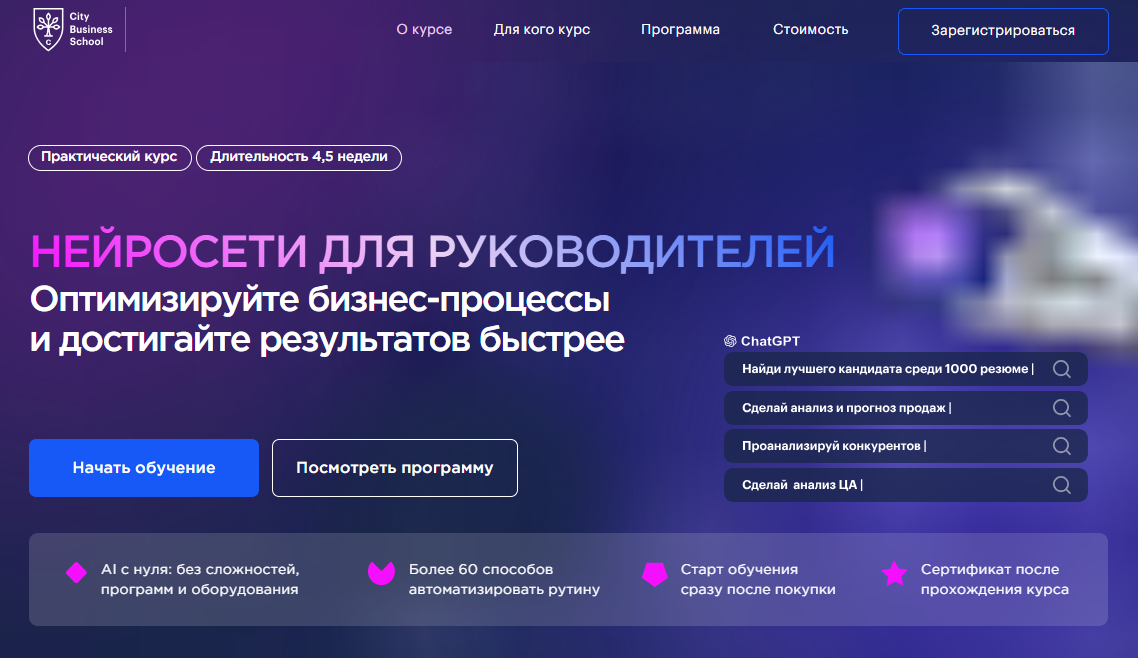This screenshot has width=1138, height=658.
Task: Select 'Сделай анализ и прогноз продаж' prompt
Action: pos(906,408)
